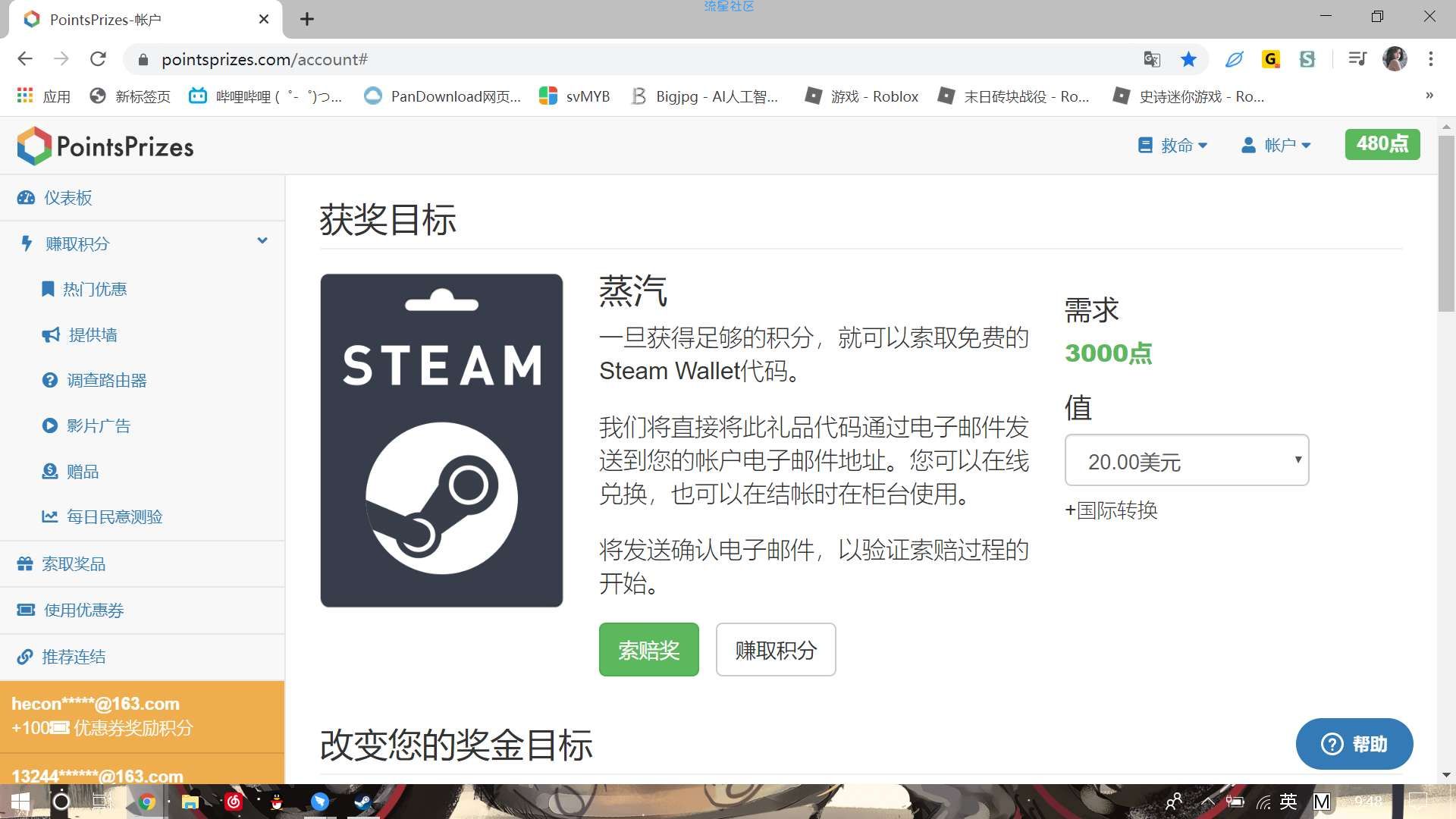Open the 末日砖块战役 bookmark
The width and height of the screenshot is (1456, 819).
pos(1013,96)
